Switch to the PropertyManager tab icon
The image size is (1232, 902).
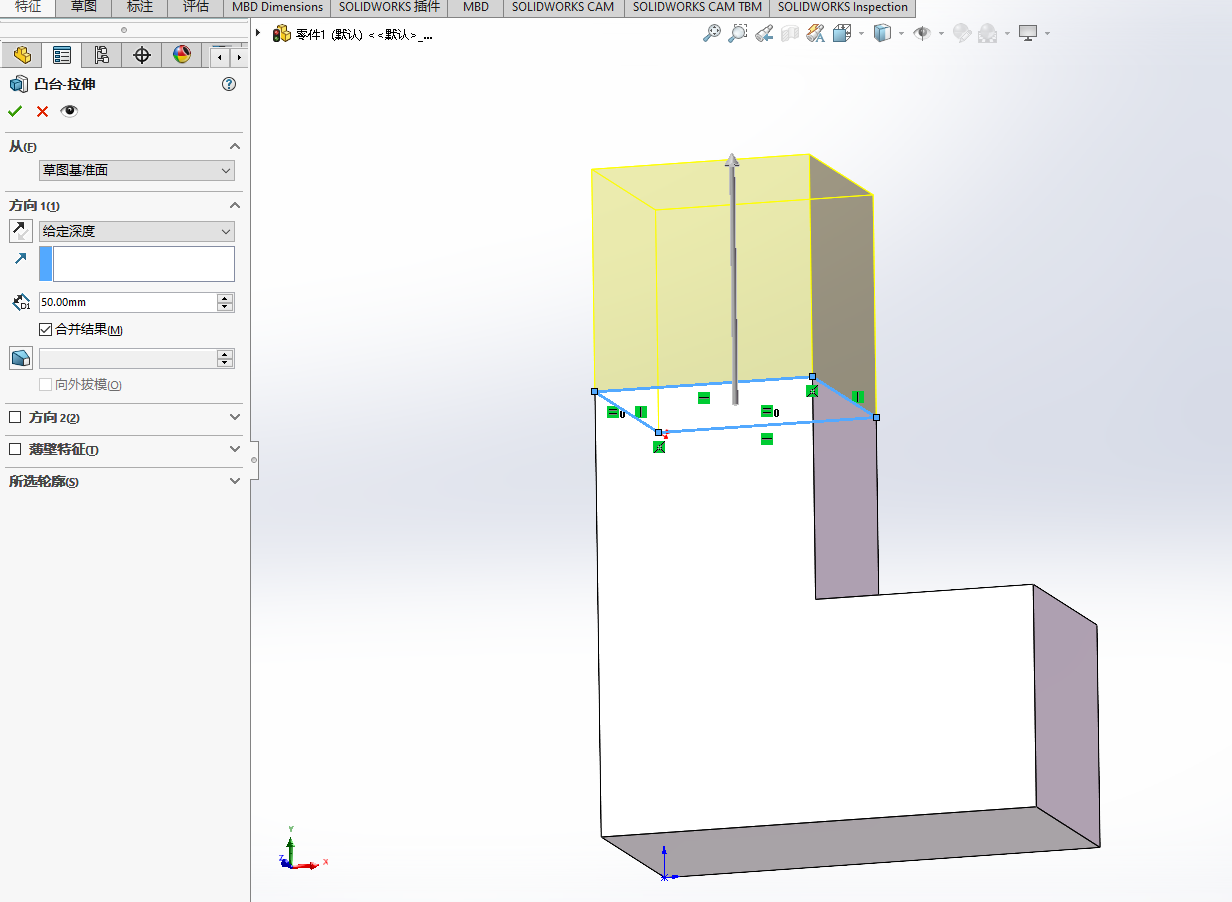62,55
